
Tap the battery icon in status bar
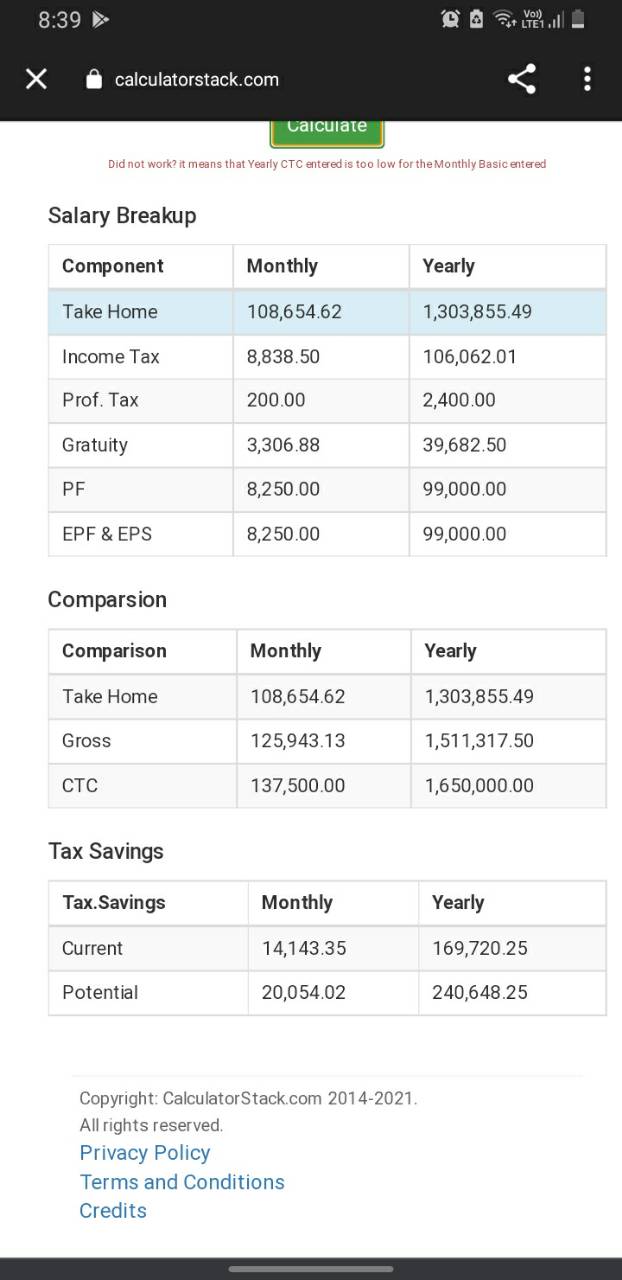click(x=578, y=19)
